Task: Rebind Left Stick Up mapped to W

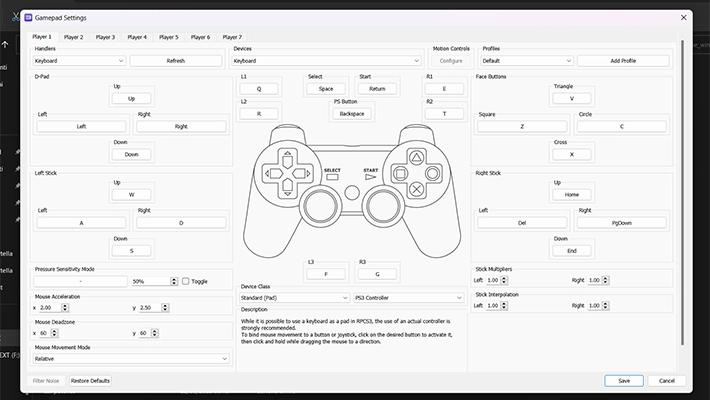Action: point(131,195)
